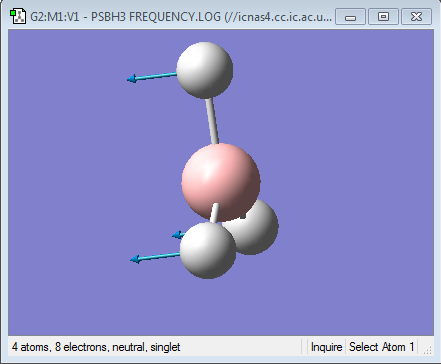Click the '4 atoms, 8 electrons' status text
The image size is (441, 364).
(x=96, y=347)
